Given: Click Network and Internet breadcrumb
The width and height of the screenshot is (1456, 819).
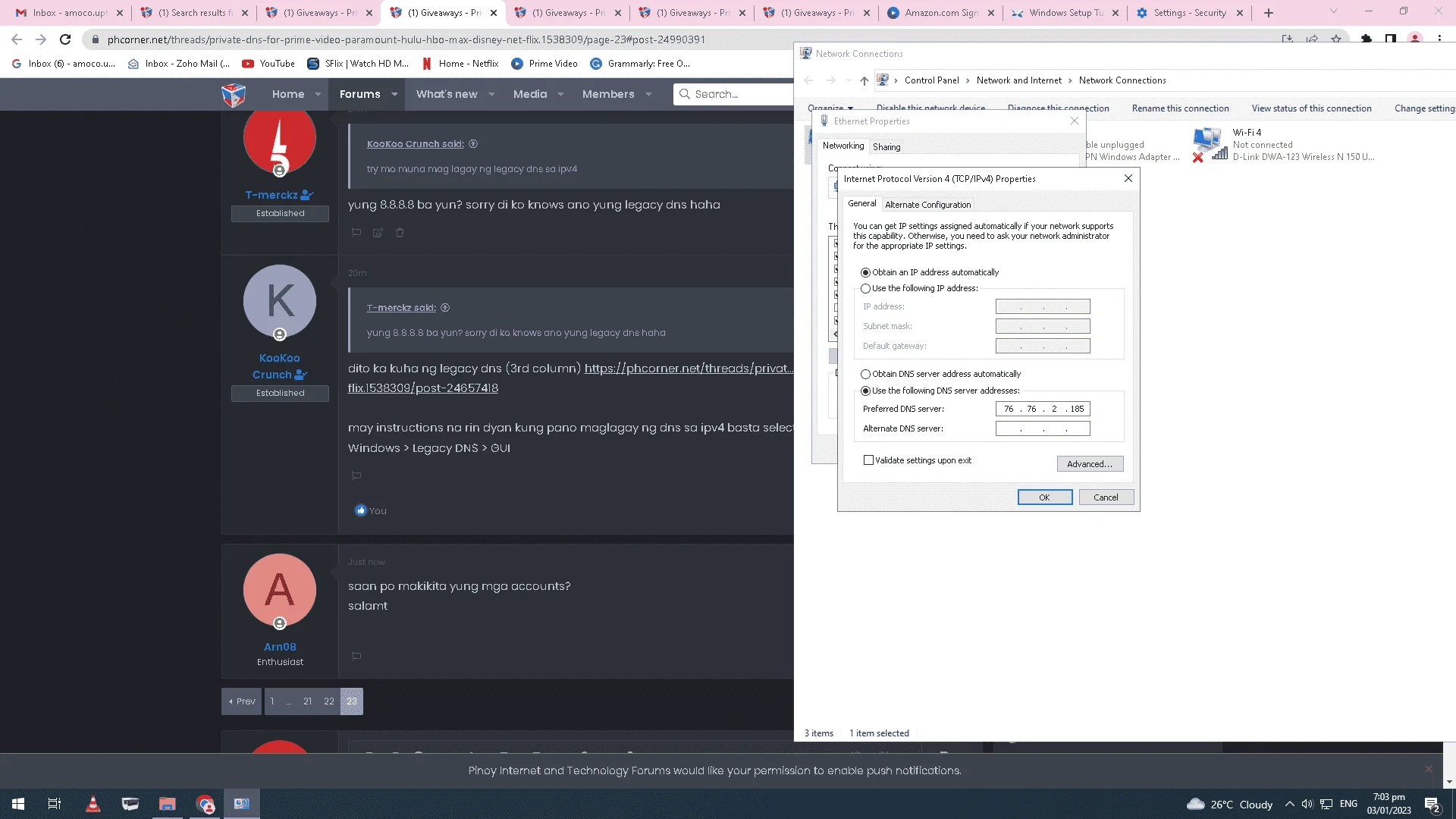Looking at the screenshot, I should tap(1018, 80).
